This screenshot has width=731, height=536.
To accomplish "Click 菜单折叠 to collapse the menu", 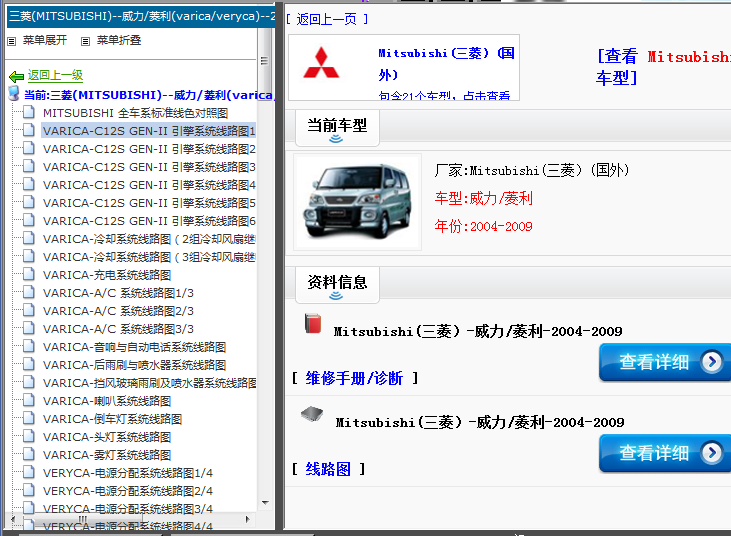I will point(119,41).
